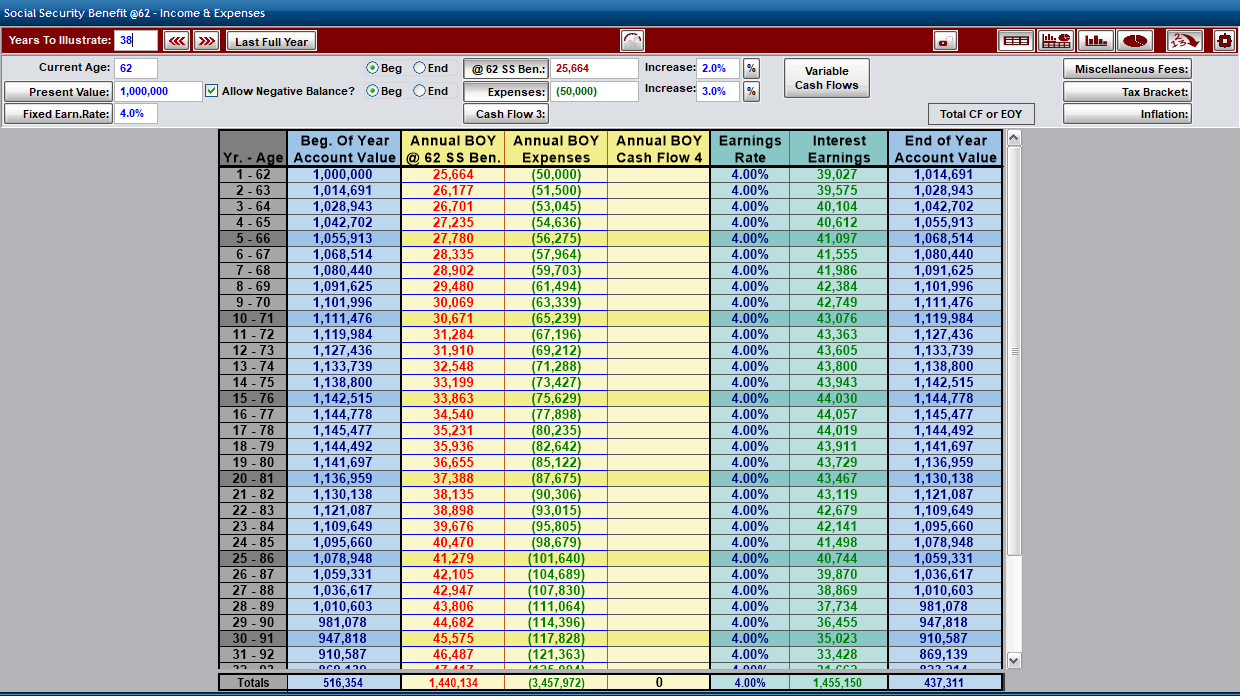This screenshot has height=696, width=1240.
Task: Click @ 62 SS Ben. button
Action: 505,68
